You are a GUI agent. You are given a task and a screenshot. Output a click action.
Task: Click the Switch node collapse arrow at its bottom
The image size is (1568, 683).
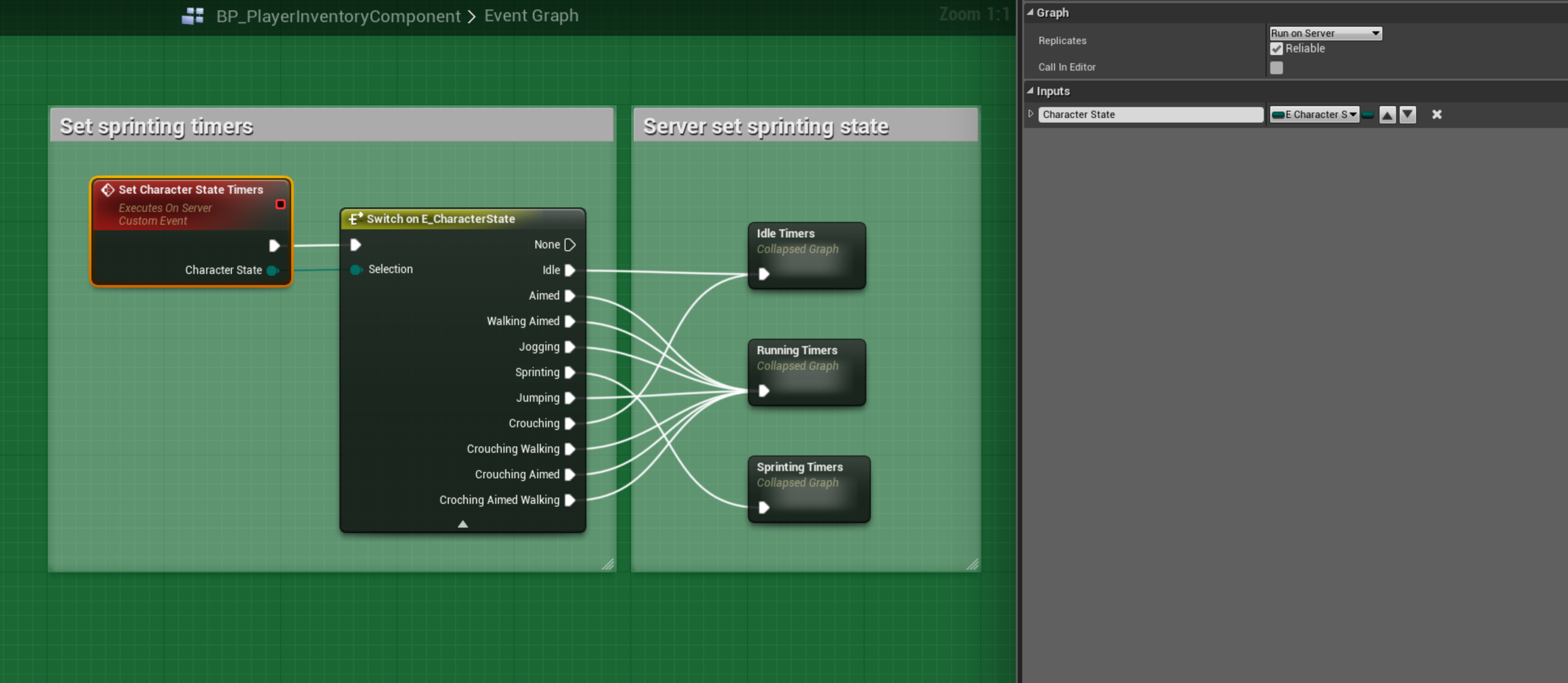click(462, 524)
